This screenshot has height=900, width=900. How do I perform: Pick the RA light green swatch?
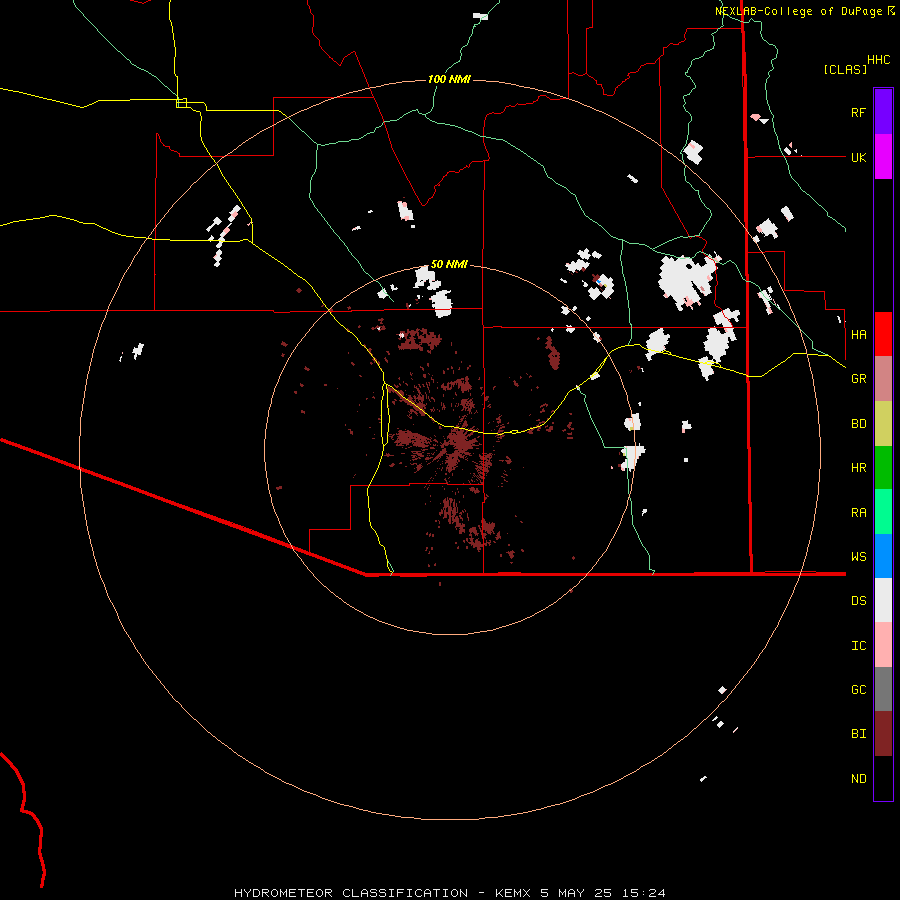[883, 512]
